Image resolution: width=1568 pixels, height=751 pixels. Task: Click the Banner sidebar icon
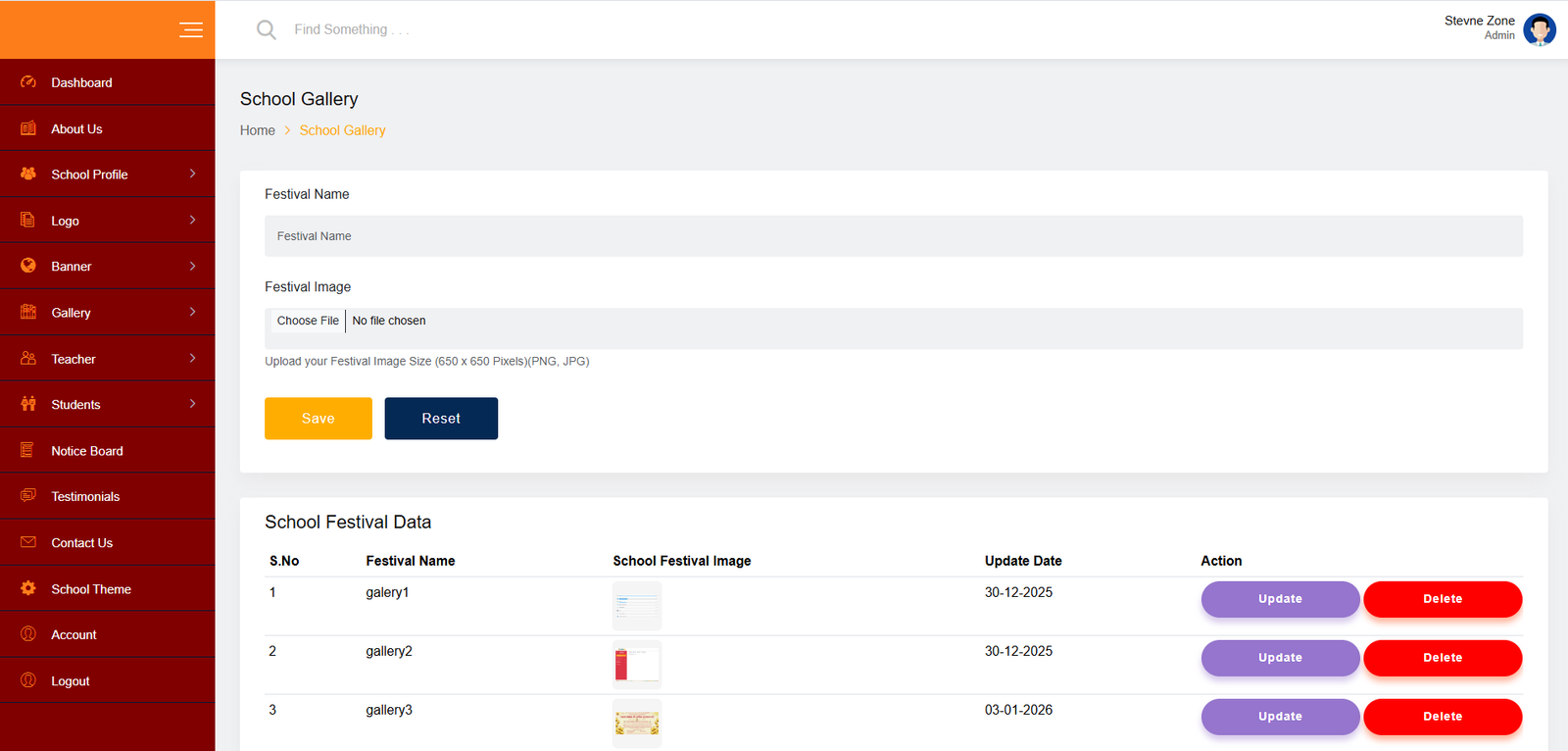click(x=28, y=266)
